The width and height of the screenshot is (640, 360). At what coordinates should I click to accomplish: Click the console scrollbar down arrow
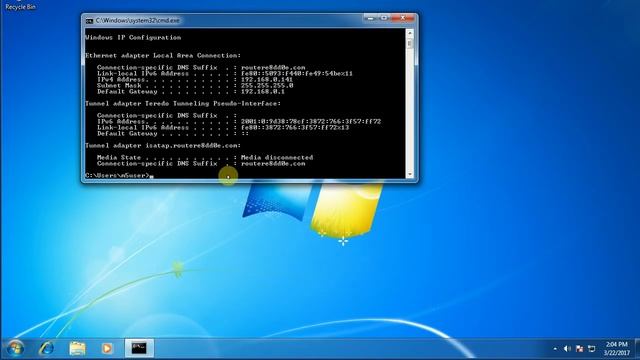click(410, 175)
